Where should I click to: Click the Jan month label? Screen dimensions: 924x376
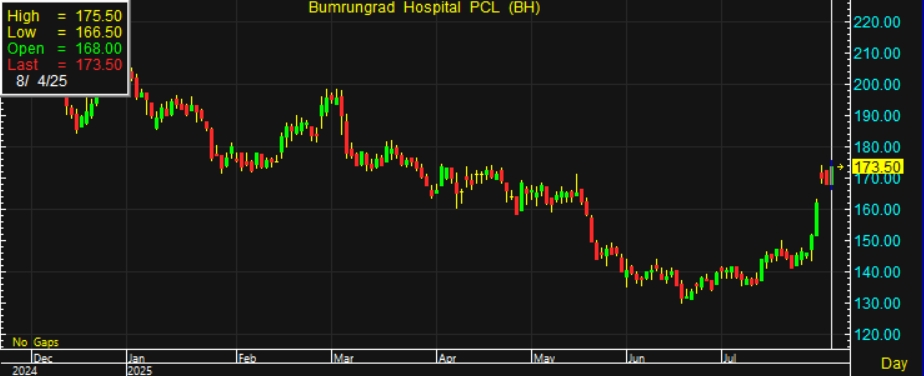(137, 358)
